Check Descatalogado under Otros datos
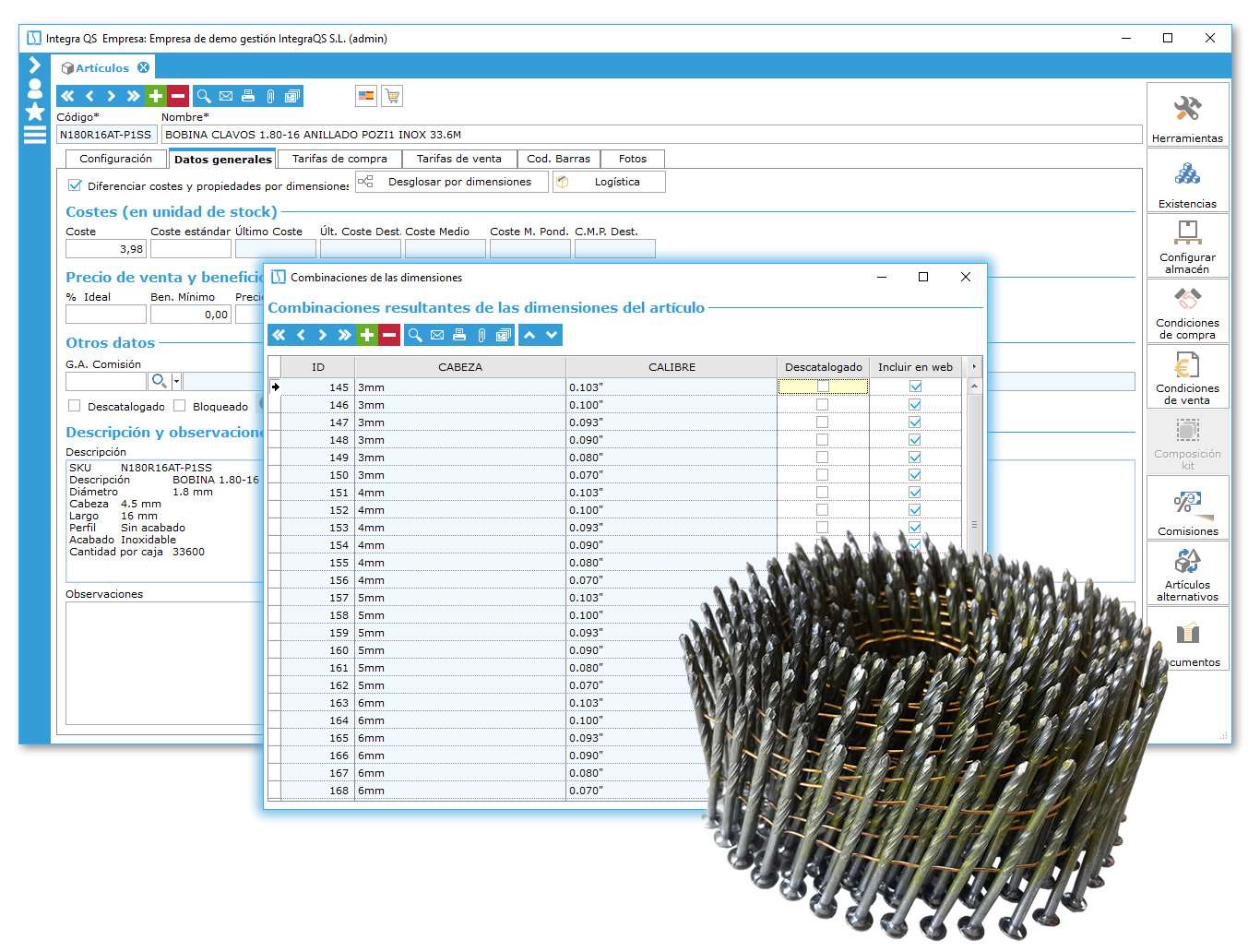 74,406
